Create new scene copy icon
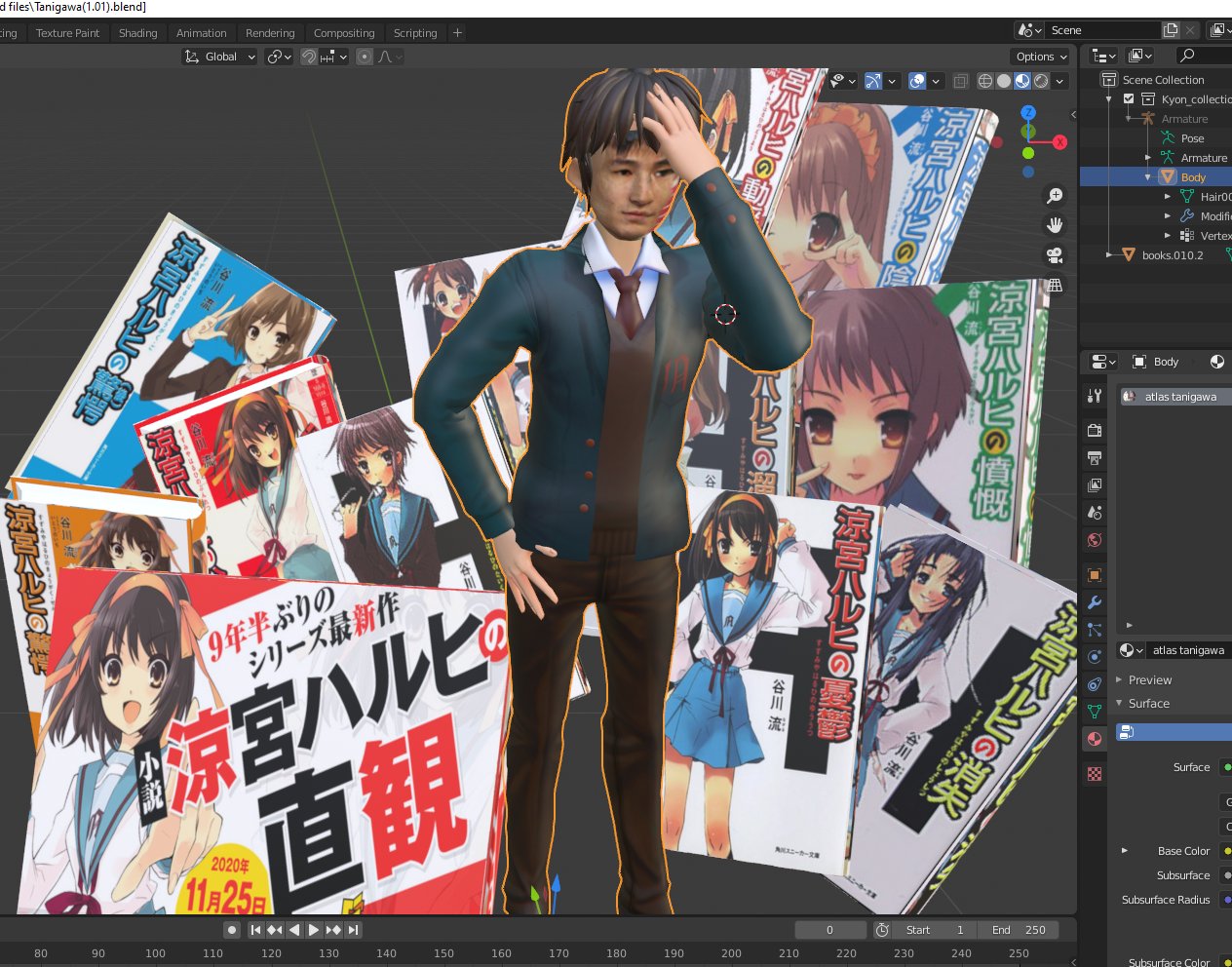This screenshot has width=1232, height=967. tap(1171, 30)
